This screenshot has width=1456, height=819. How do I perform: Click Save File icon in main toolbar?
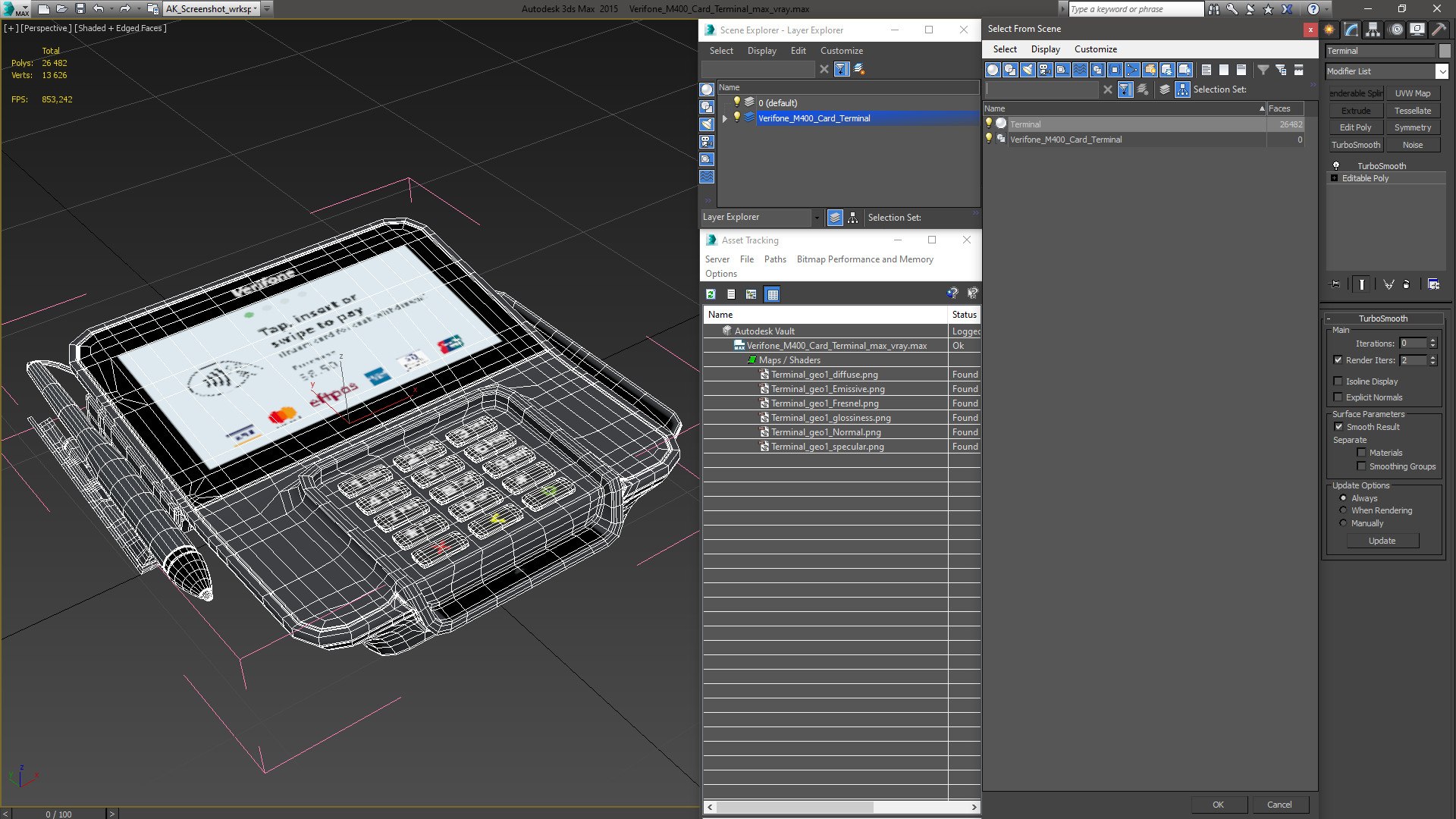(x=80, y=9)
